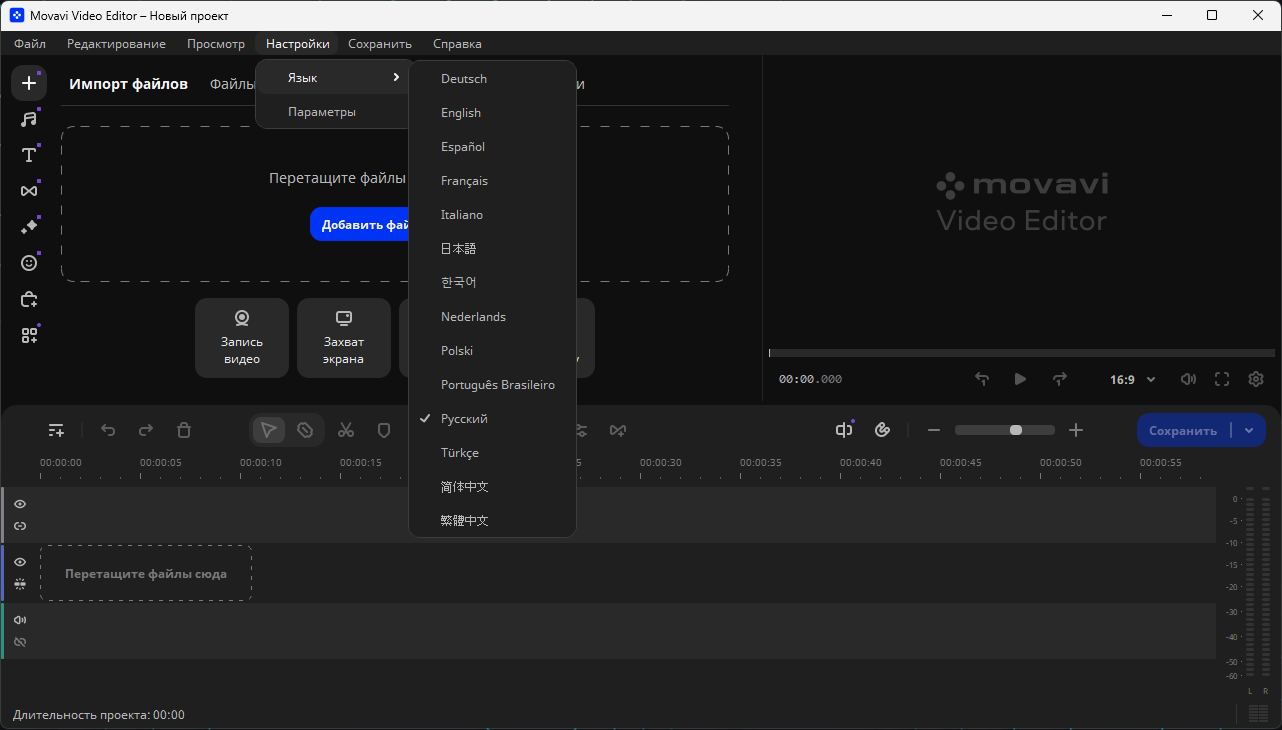Click the next frame icon in player

click(1060, 379)
